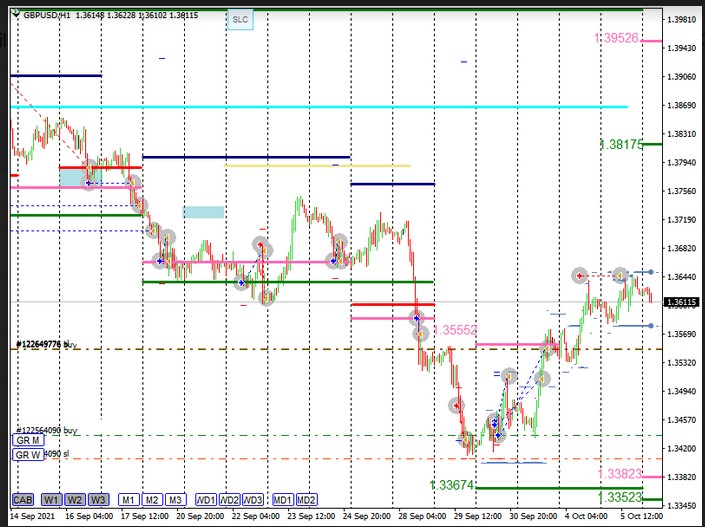The height and width of the screenshot is (527, 705).
Task: Click the 1.38175 green price level label
Action: click(624, 144)
